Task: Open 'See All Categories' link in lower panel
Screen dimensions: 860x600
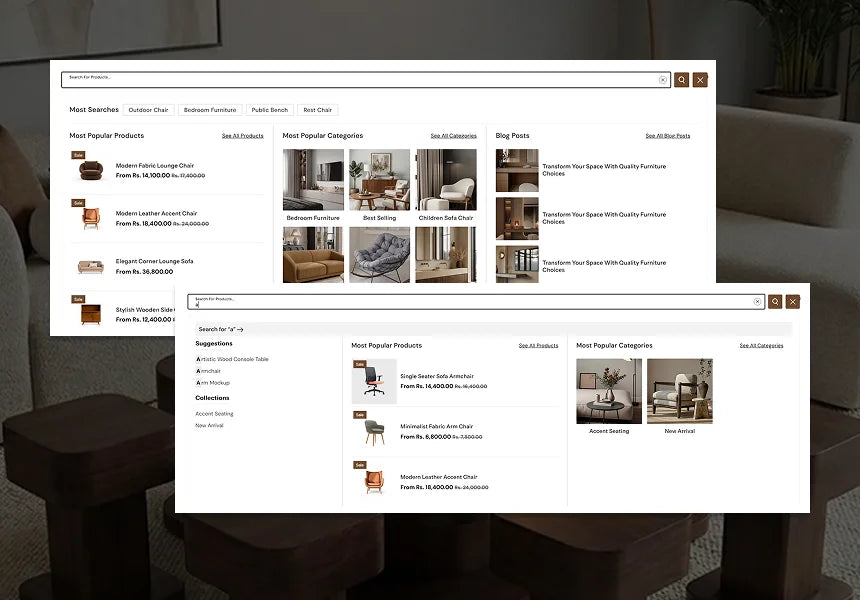Action: coord(761,346)
